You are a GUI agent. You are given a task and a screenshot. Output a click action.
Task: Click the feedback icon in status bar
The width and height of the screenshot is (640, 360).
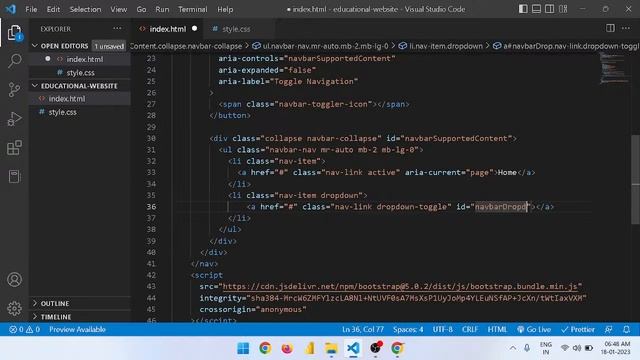tap(609, 329)
